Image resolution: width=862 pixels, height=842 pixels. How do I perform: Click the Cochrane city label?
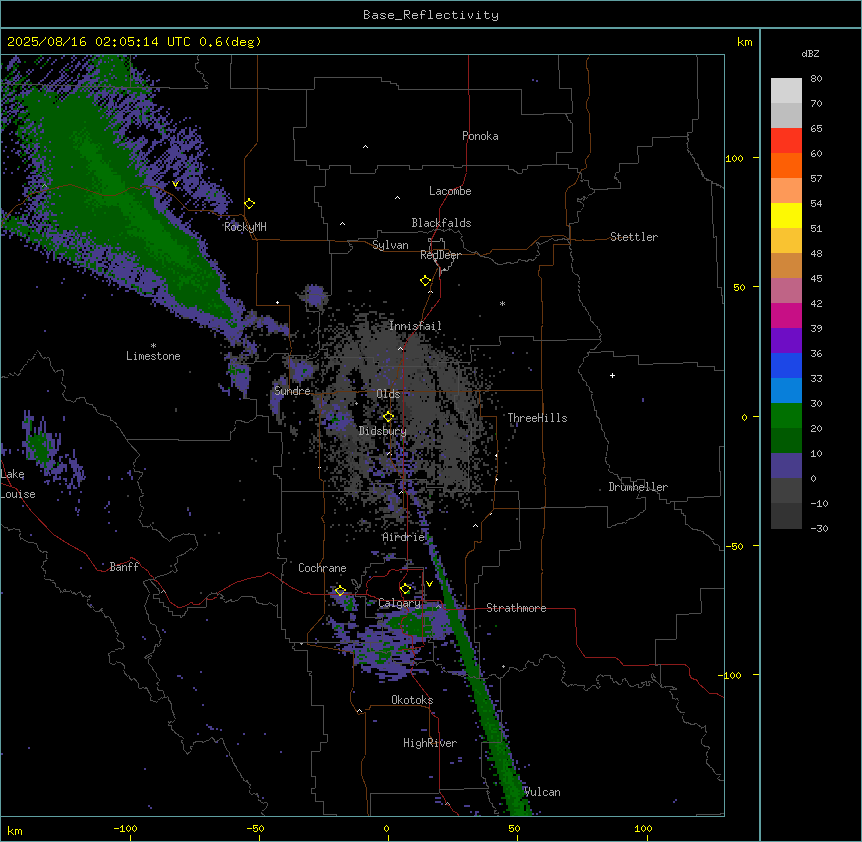pos(322,568)
